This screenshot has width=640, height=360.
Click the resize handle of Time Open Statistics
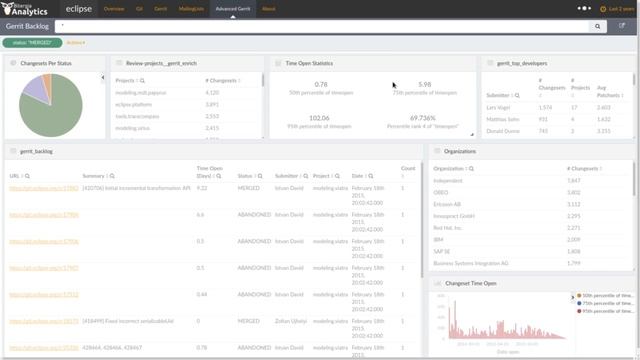472,134
